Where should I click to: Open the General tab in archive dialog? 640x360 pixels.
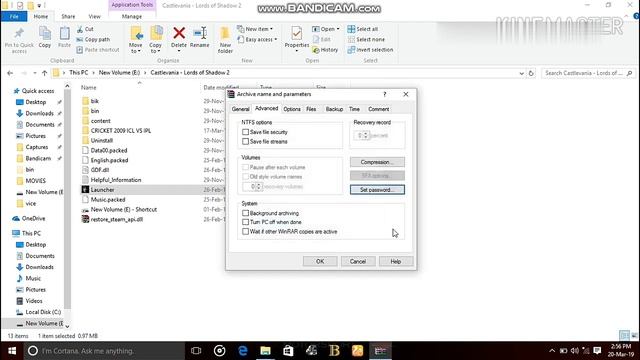pyautogui.click(x=240, y=109)
